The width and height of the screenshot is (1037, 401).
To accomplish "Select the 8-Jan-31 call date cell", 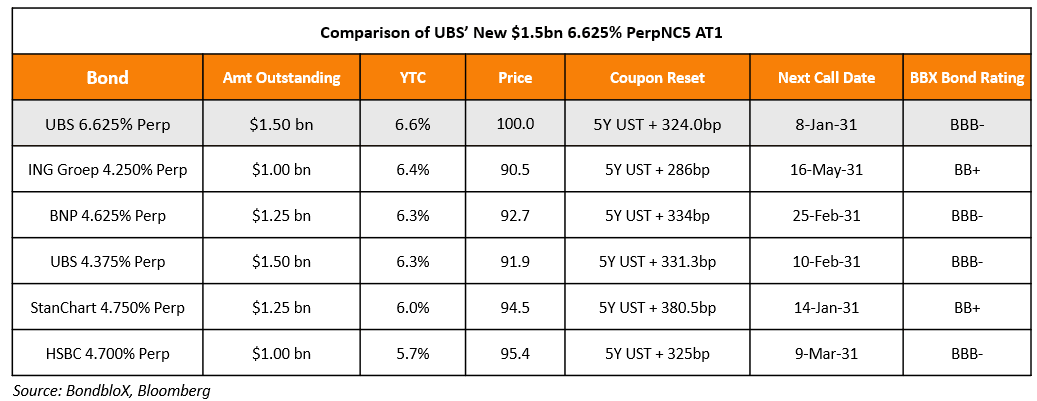I will click(x=826, y=124).
